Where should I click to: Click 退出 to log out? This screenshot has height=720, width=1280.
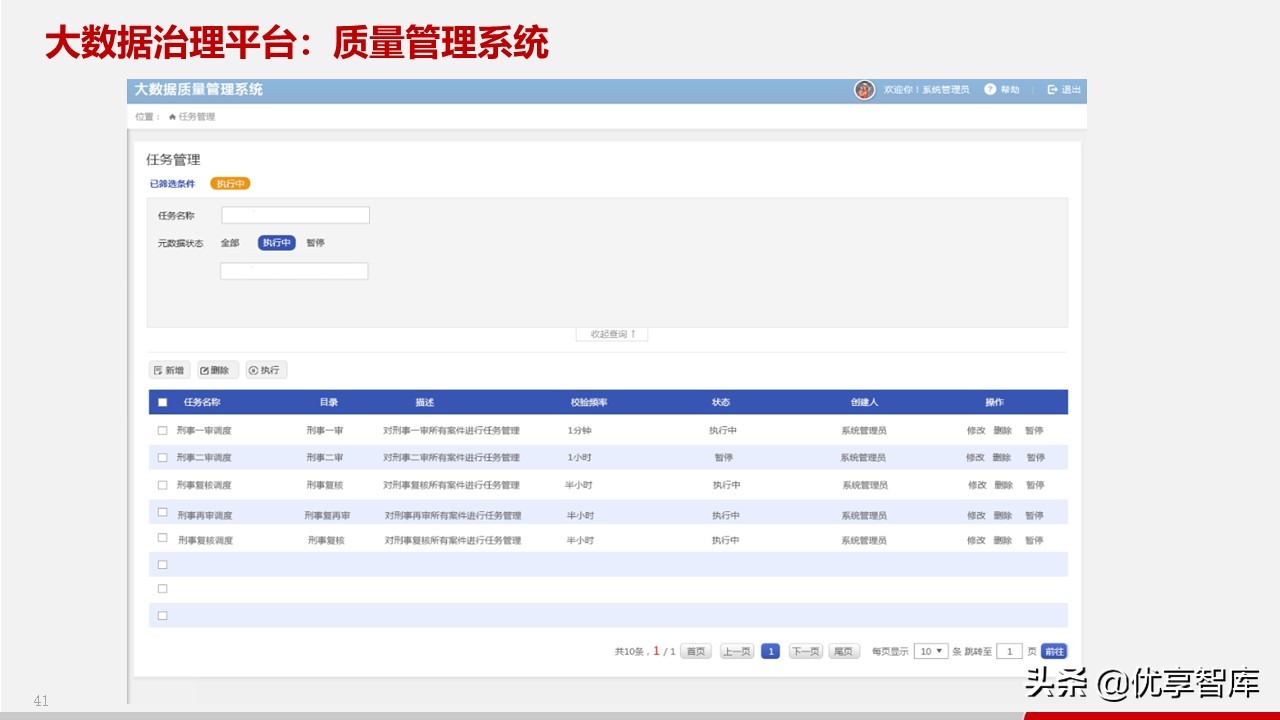(x=1064, y=90)
